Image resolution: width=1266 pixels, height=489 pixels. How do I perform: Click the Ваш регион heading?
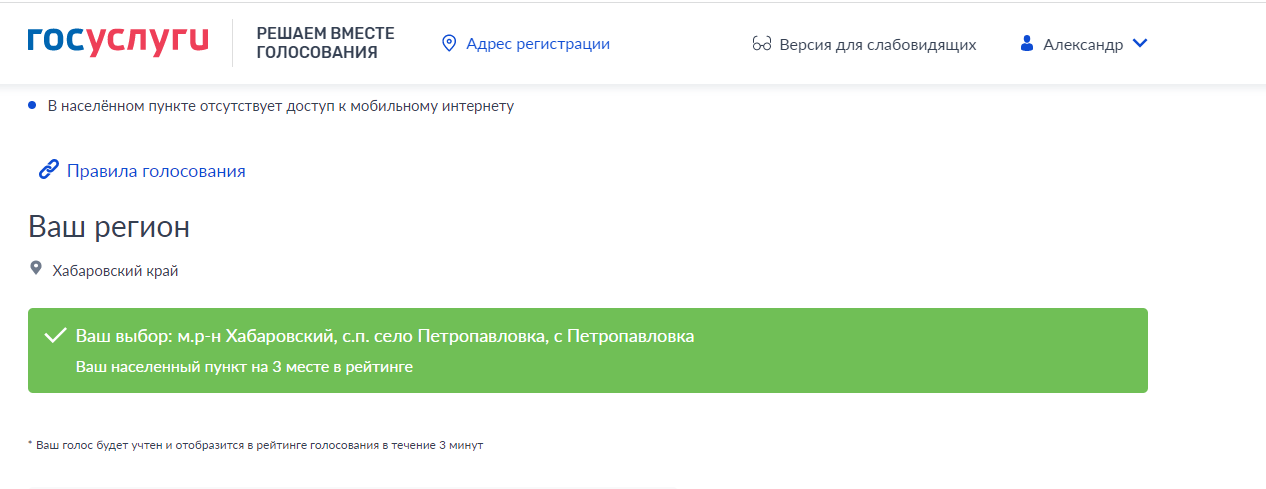[x=109, y=227]
